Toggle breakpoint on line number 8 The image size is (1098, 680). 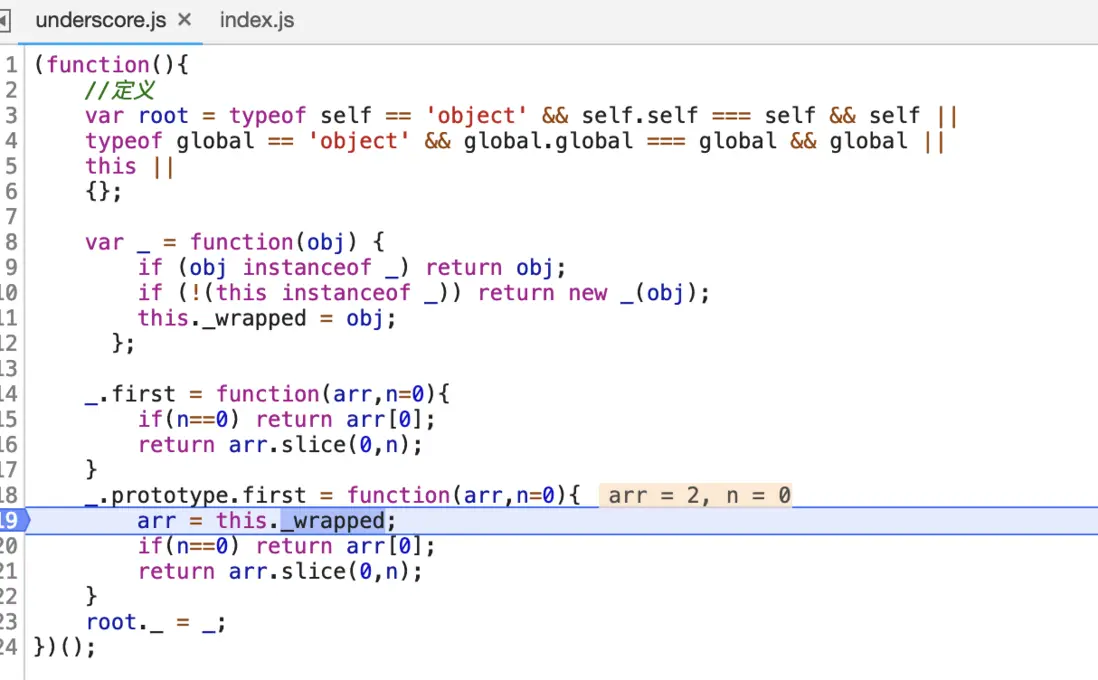[11, 242]
